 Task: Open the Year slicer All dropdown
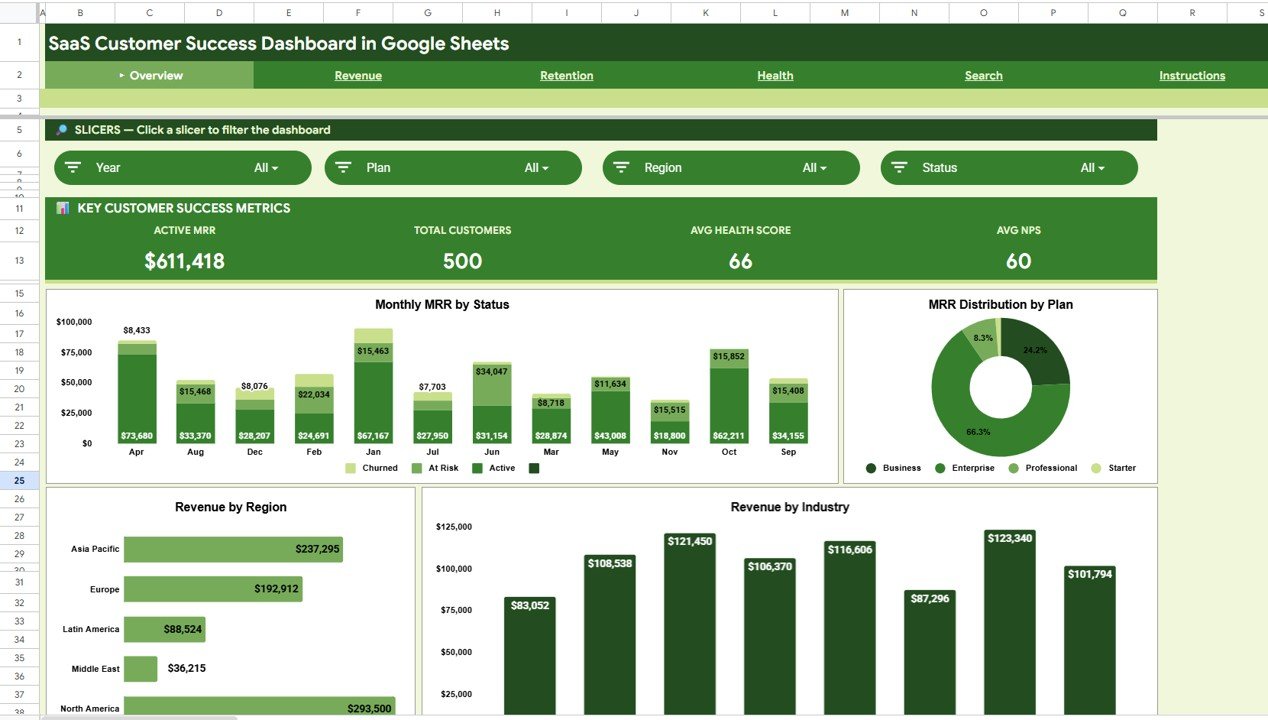point(266,167)
